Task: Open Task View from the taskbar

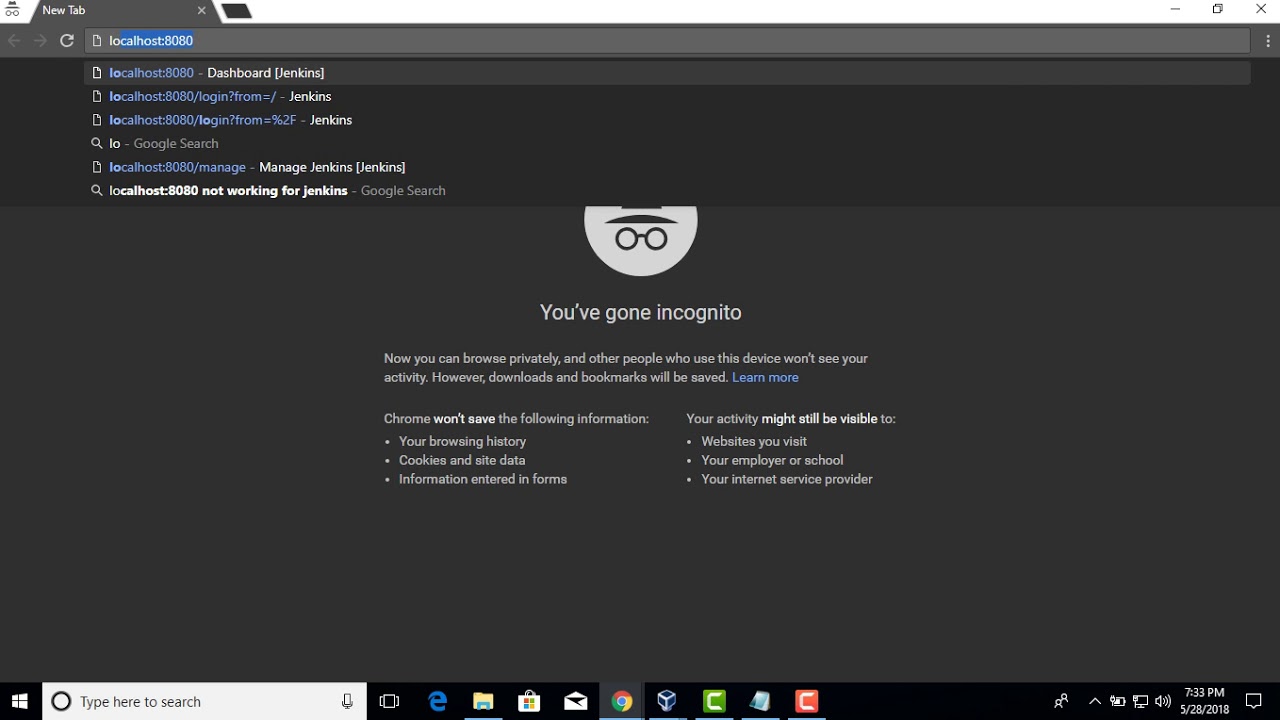Action: [389, 701]
